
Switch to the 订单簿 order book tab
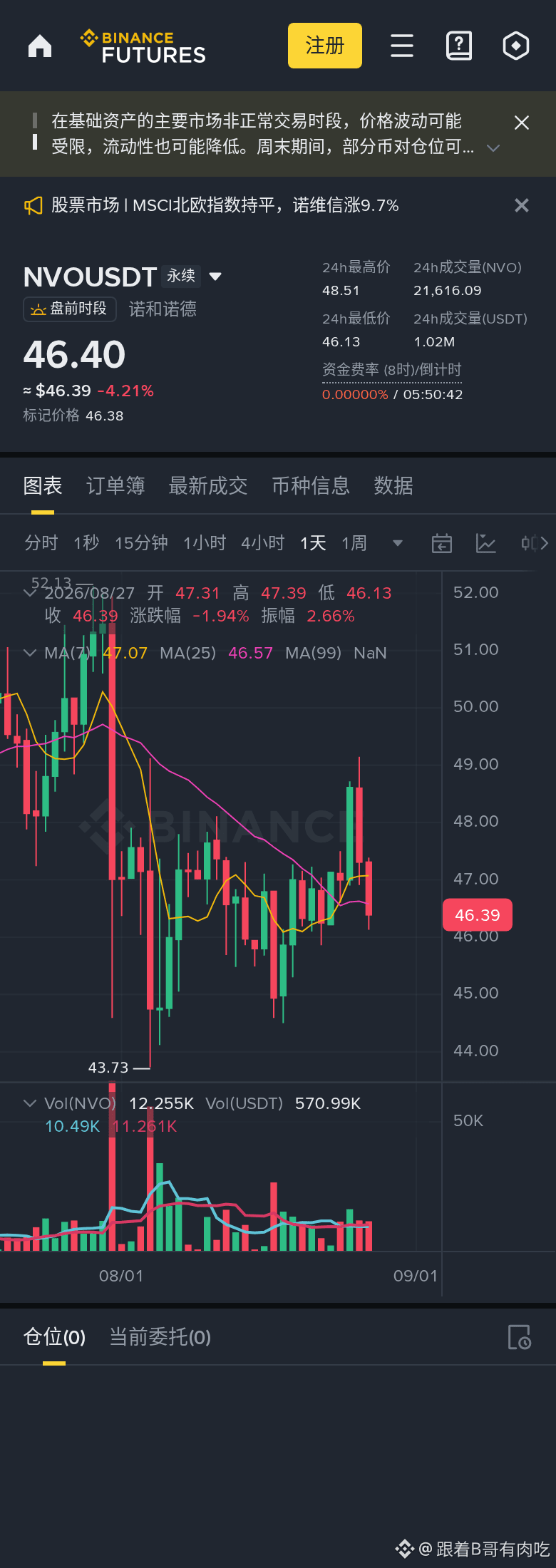pyautogui.click(x=115, y=486)
